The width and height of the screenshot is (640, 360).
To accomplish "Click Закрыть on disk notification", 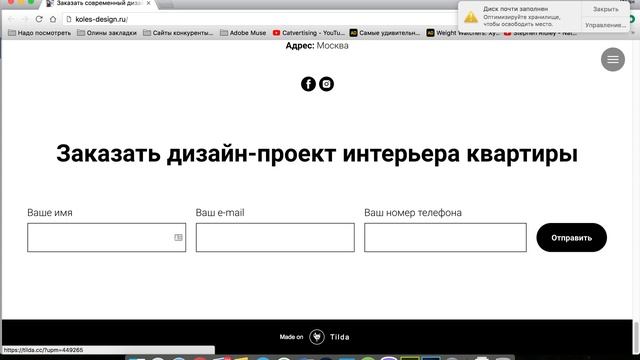I will click(x=605, y=9).
